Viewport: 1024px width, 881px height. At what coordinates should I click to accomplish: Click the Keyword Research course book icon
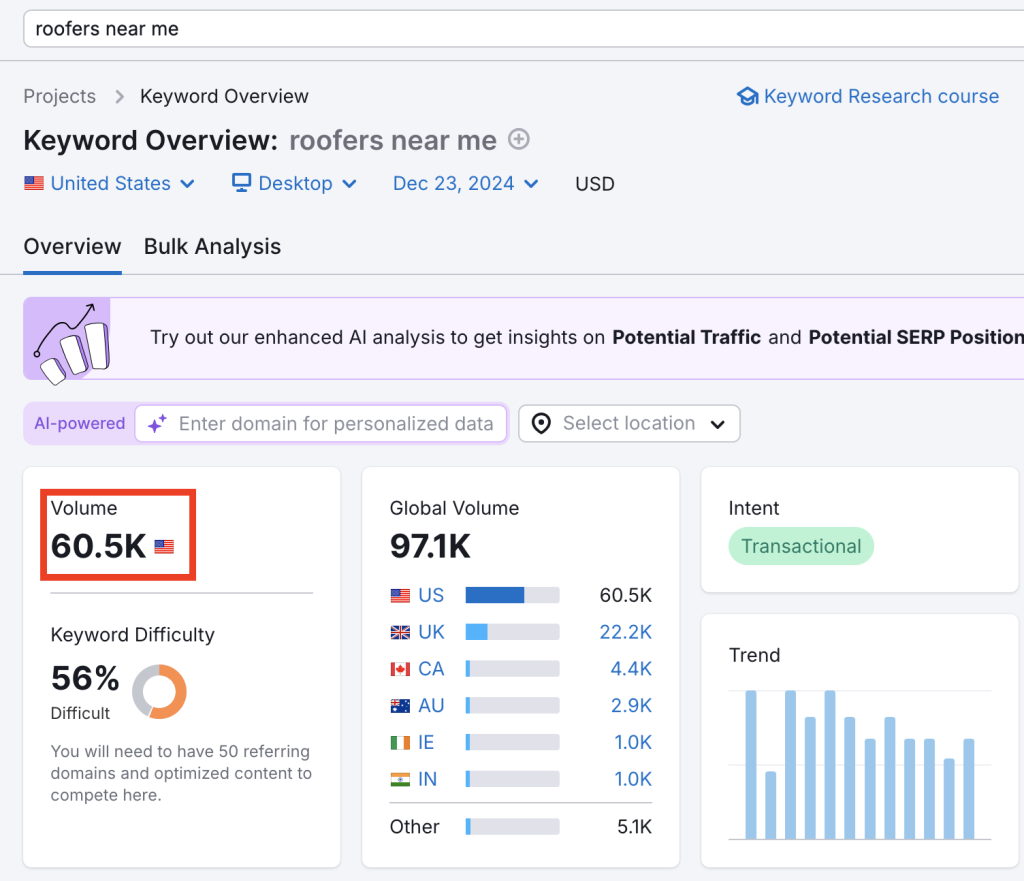(748, 96)
